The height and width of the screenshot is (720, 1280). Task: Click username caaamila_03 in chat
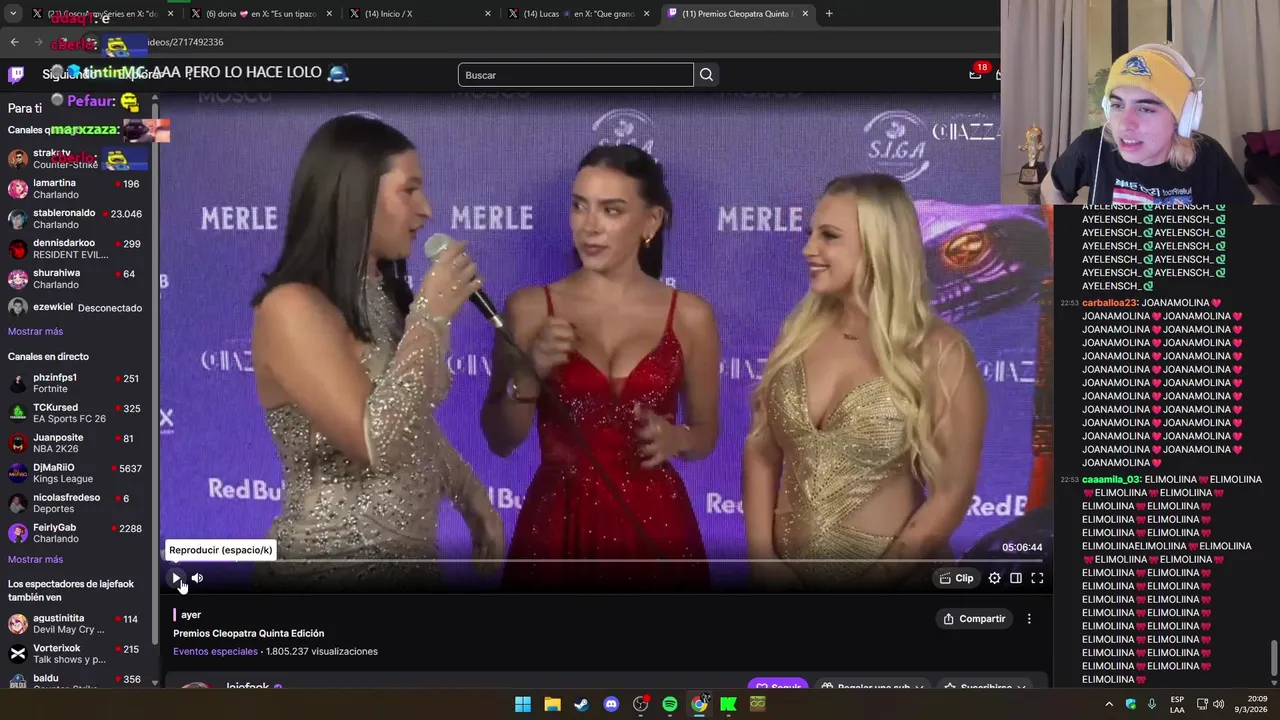(1111, 480)
